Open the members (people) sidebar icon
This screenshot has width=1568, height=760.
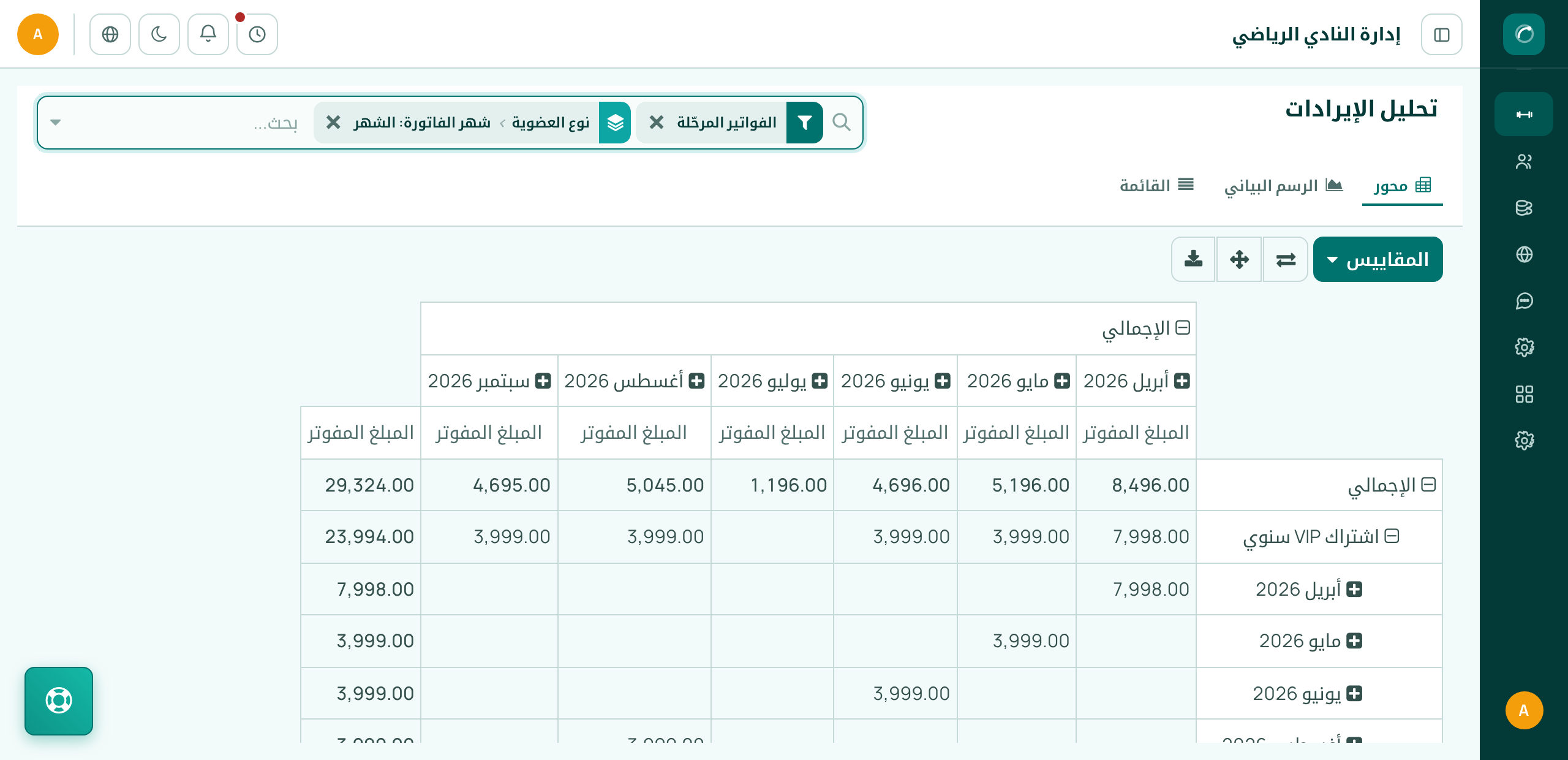pyautogui.click(x=1523, y=161)
